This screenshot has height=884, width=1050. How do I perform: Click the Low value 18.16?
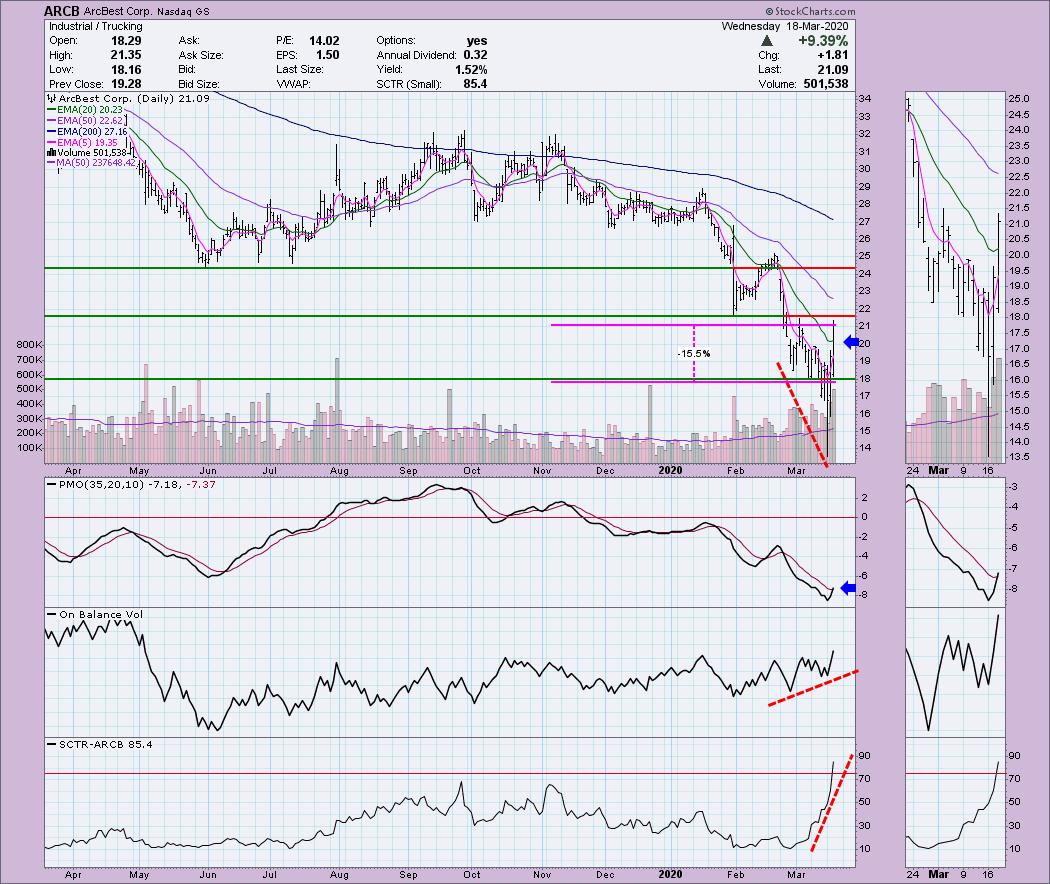click(126, 70)
